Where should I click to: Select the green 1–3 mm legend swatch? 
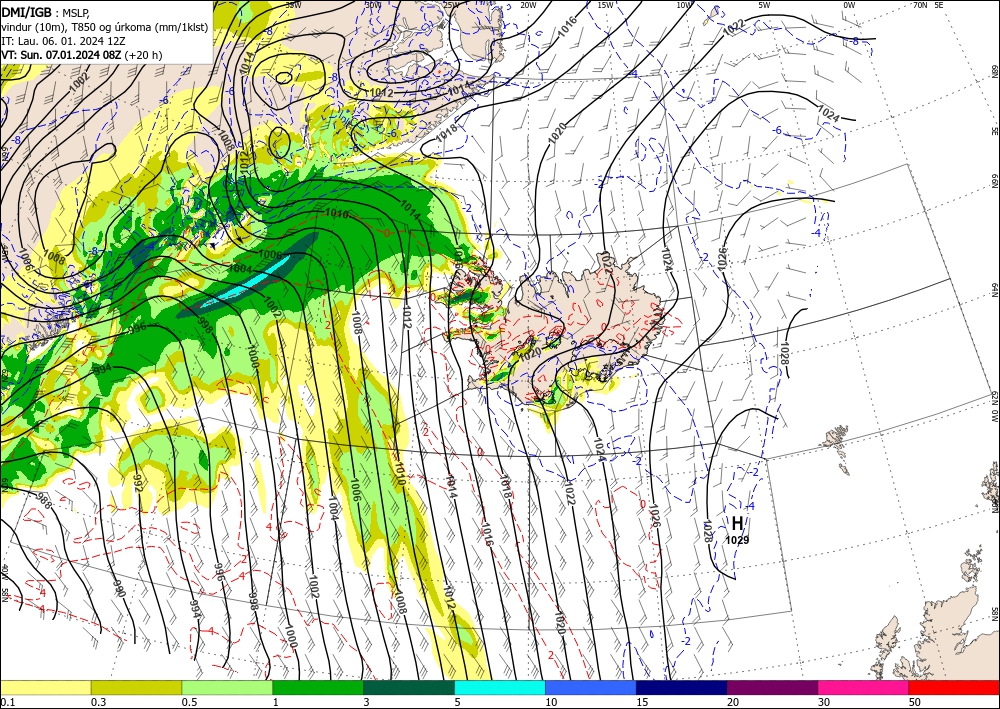(318, 687)
